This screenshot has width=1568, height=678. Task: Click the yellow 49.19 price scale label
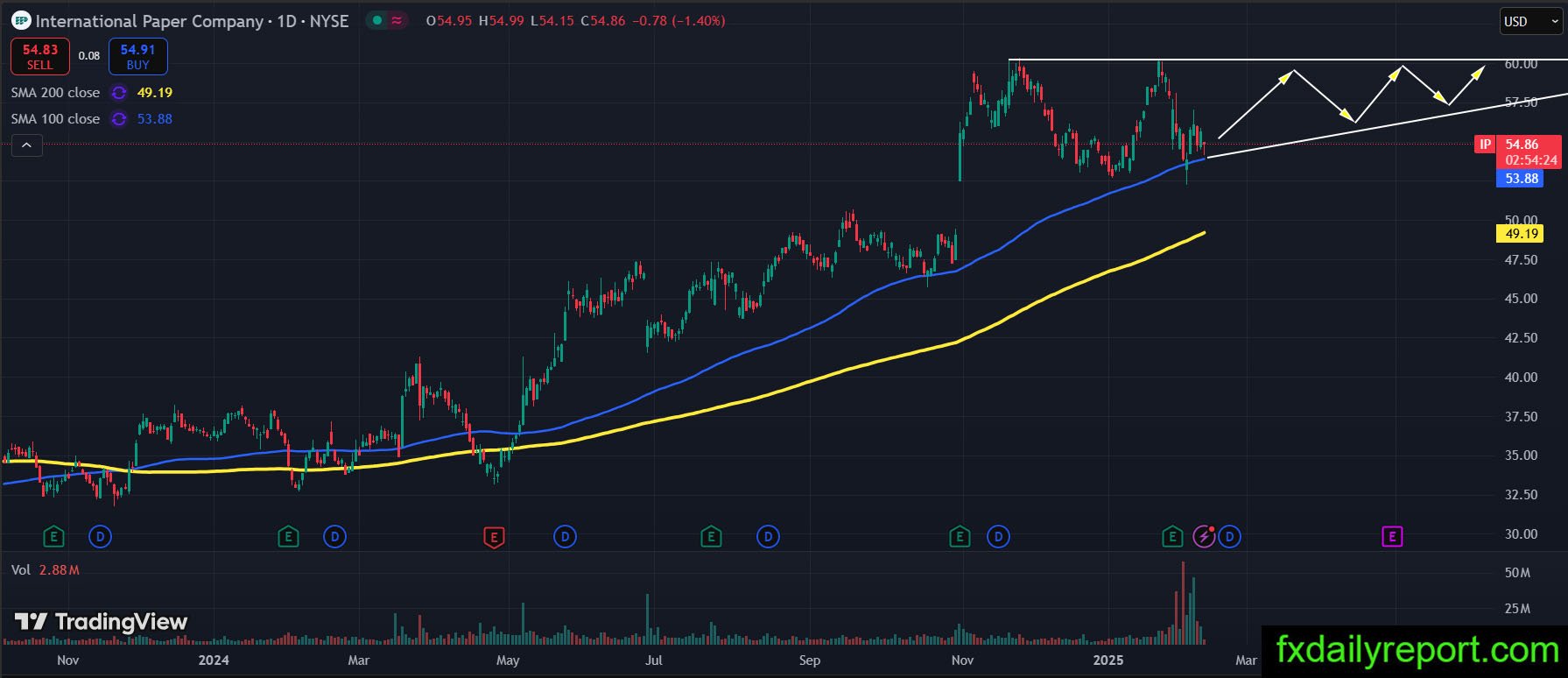coord(1522,234)
